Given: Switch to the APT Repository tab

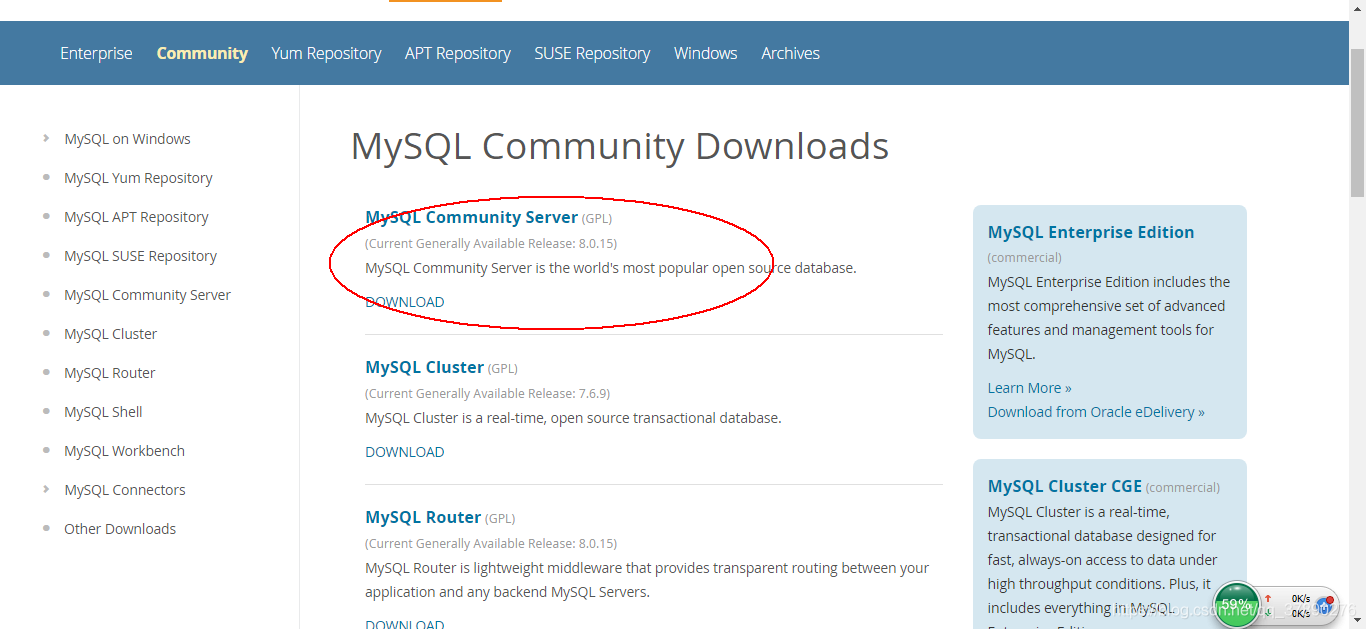Looking at the screenshot, I should click(x=458, y=53).
